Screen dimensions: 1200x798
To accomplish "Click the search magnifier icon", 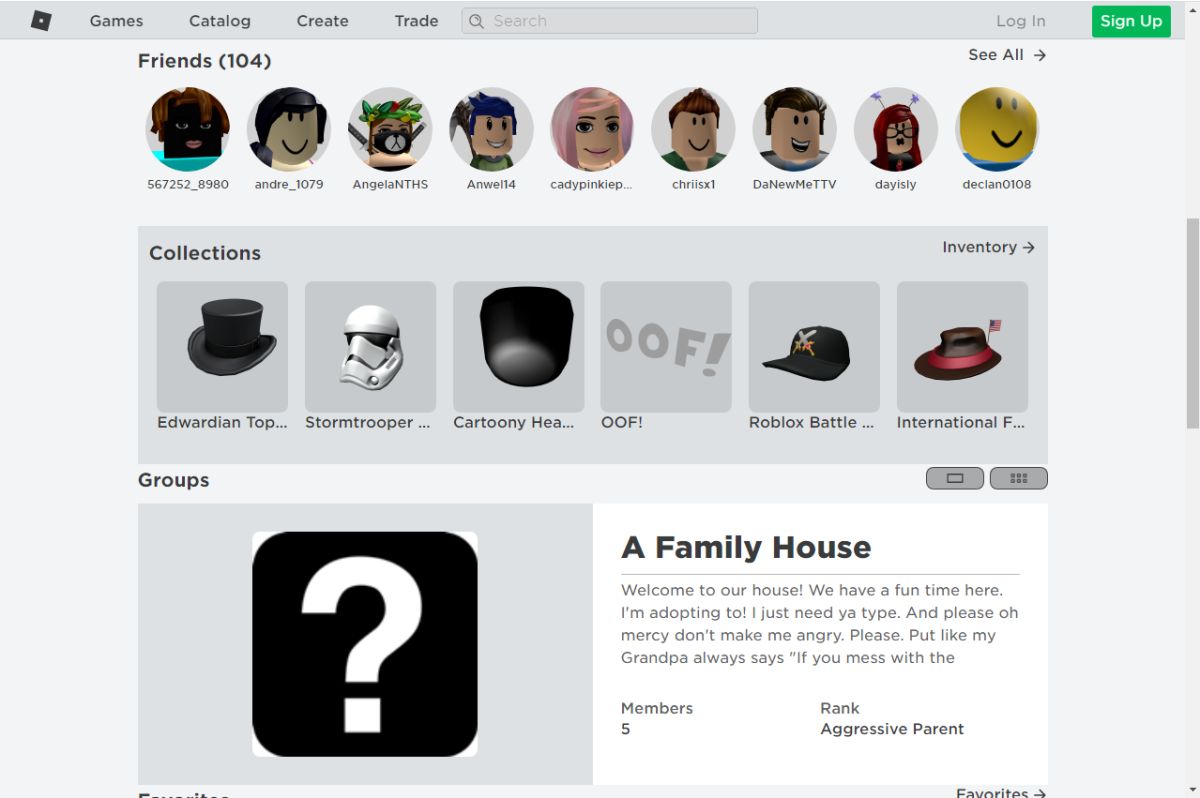I will pos(477,21).
